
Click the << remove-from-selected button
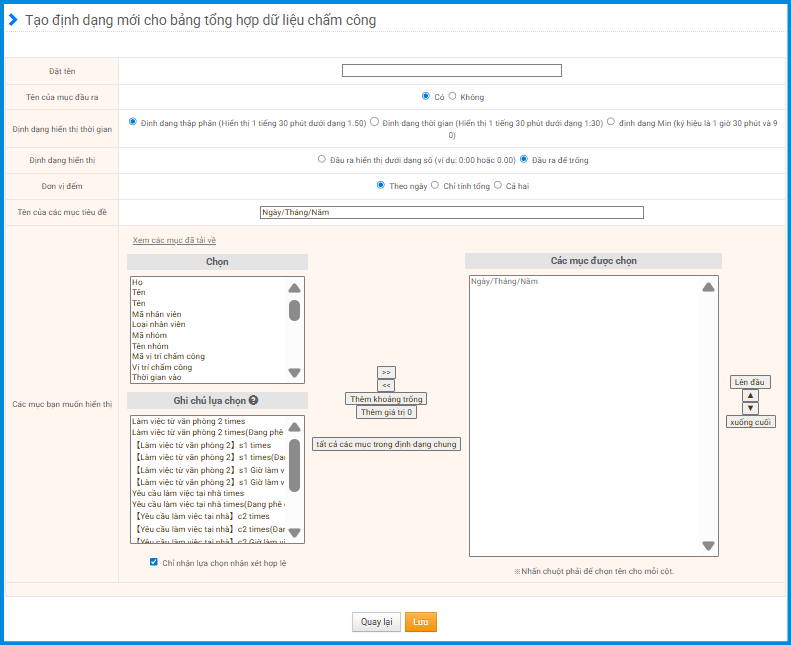tap(386, 385)
